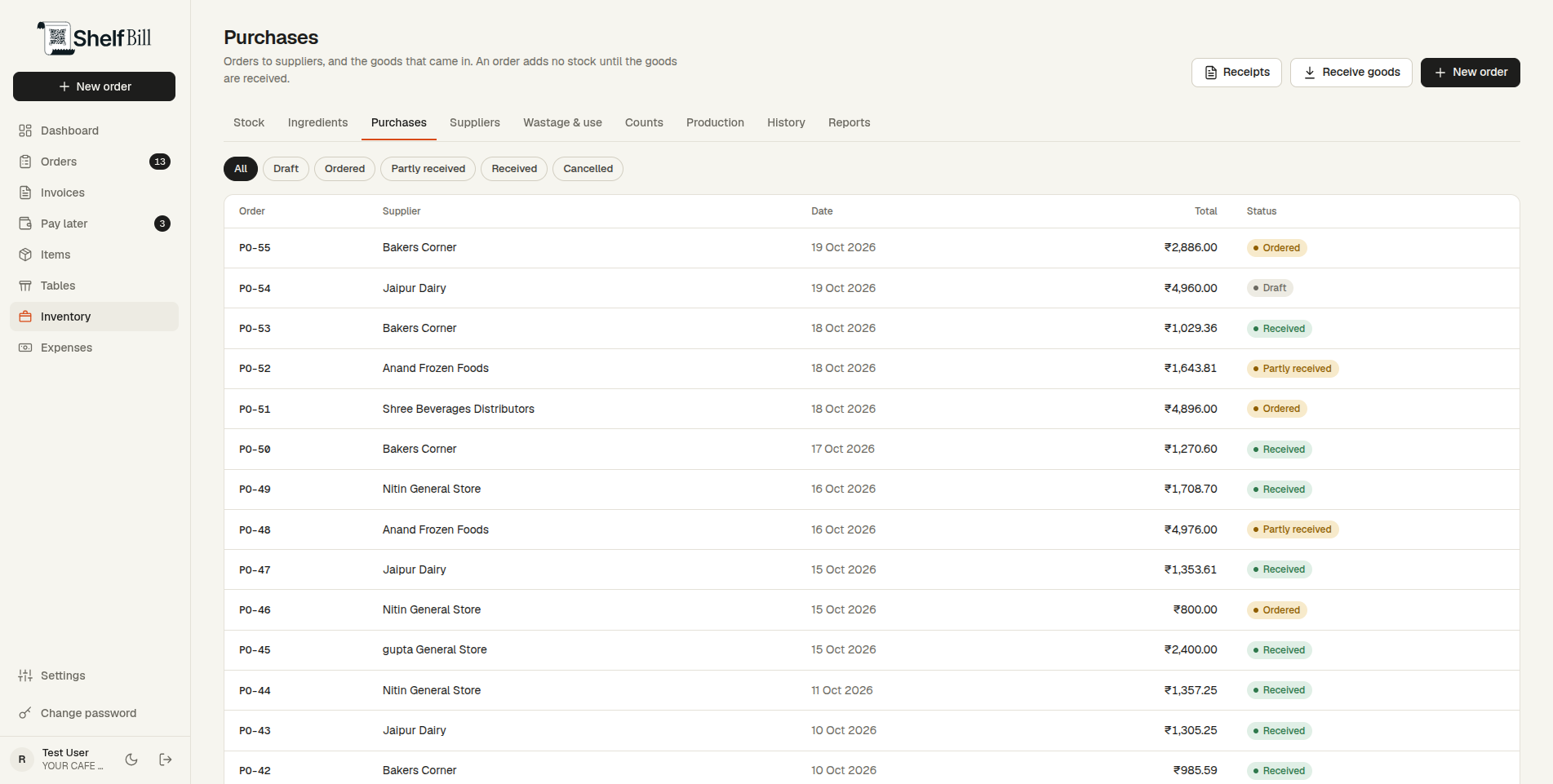Click New order in the page header
Screen dimensions: 1553x784
[x=1471, y=73]
